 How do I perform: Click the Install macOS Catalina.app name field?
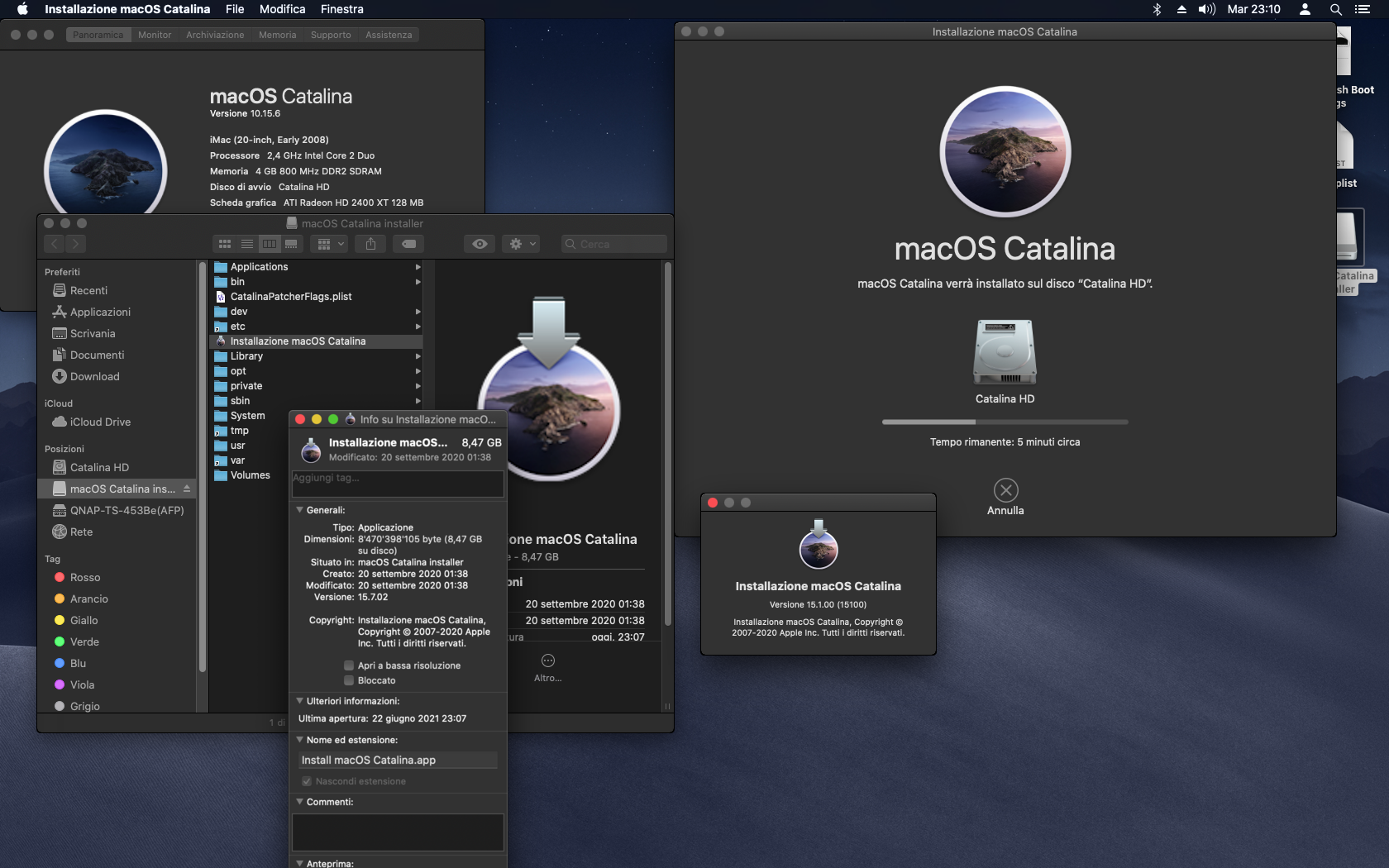tap(399, 760)
